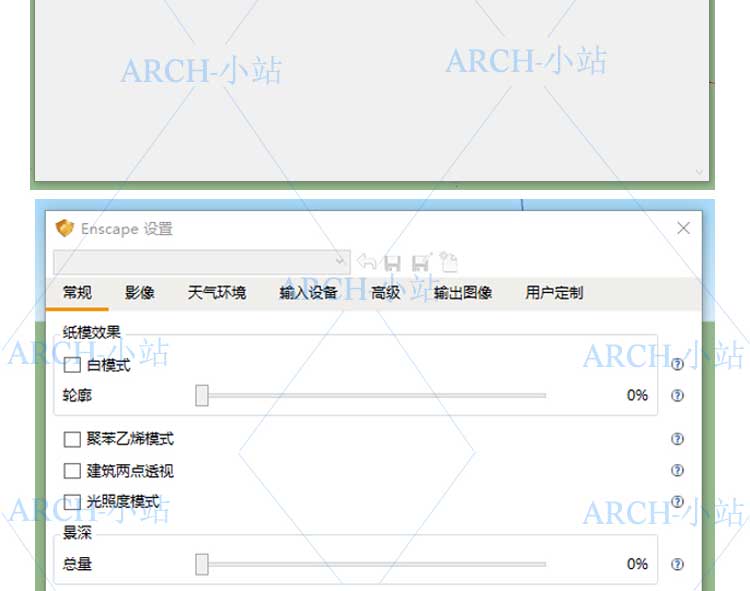
Task: Click the save preset as new icon
Action: 421,263
